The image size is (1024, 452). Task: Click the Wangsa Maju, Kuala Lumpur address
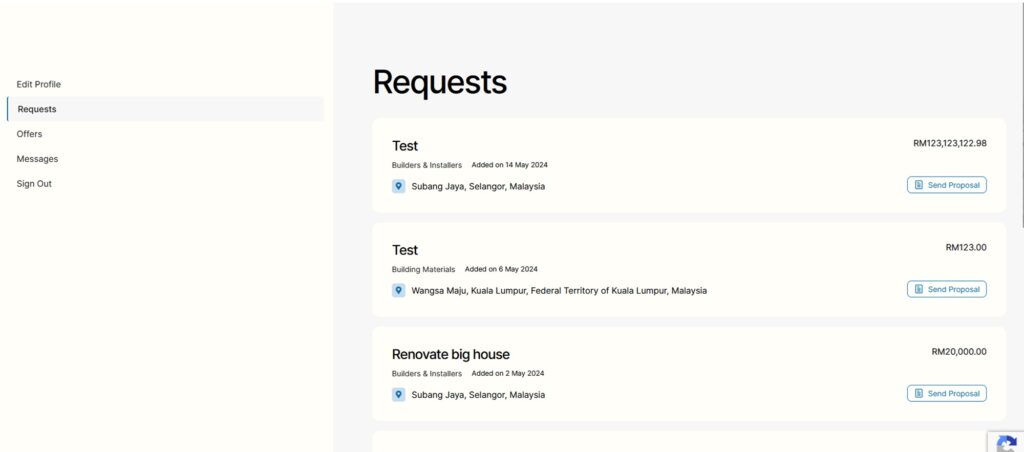(x=559, y=291)
